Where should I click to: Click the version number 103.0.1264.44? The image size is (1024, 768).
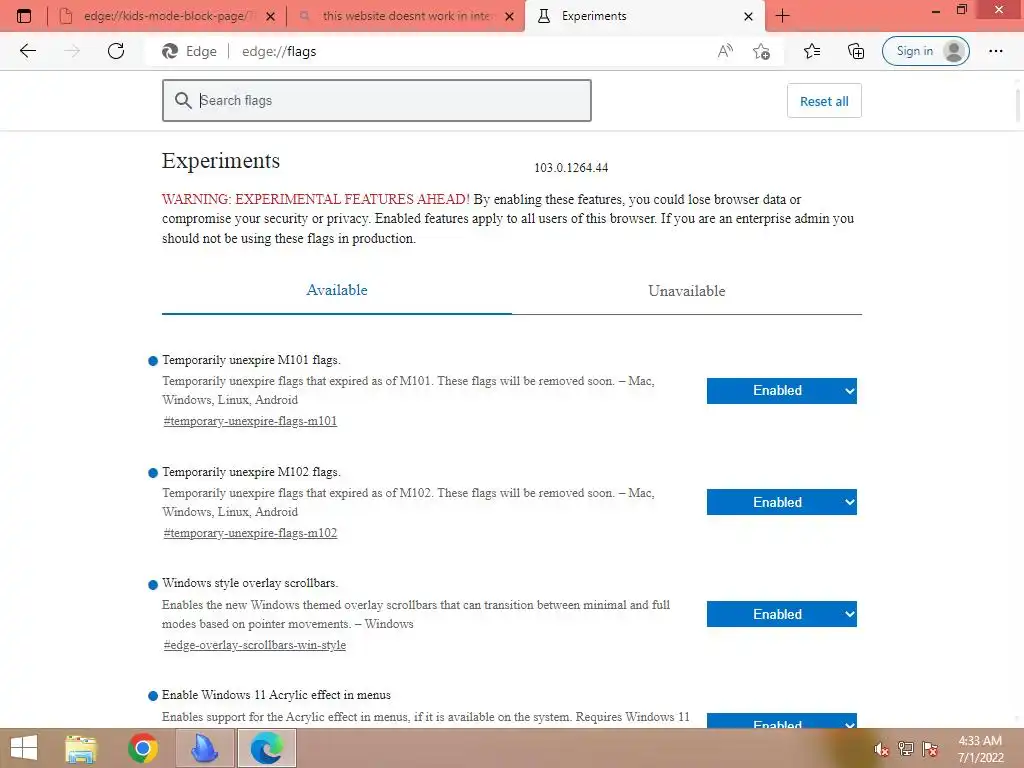571,168
